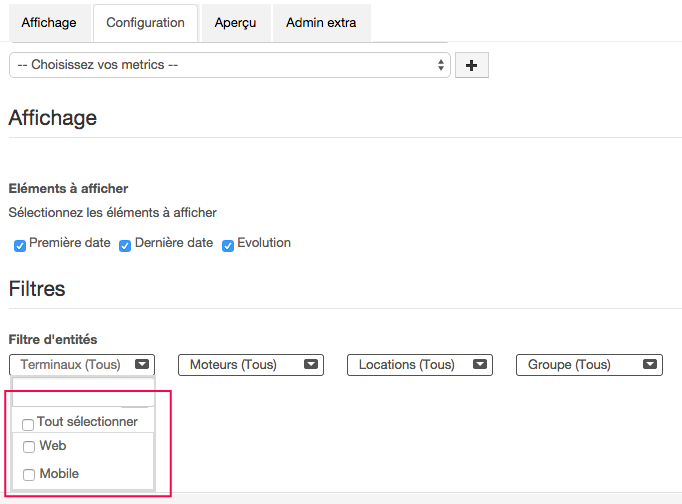Open the Aperçu tab
This screenshot has width=682, height=504.
pyautogui.click(x=235, y=23)
